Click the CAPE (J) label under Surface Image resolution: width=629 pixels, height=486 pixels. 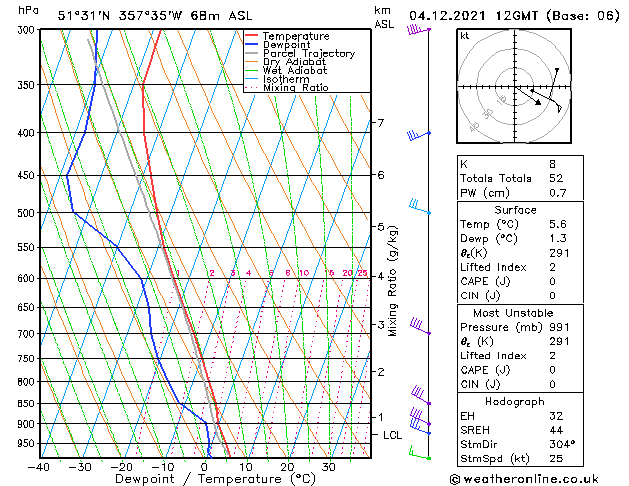click(485, 281)
